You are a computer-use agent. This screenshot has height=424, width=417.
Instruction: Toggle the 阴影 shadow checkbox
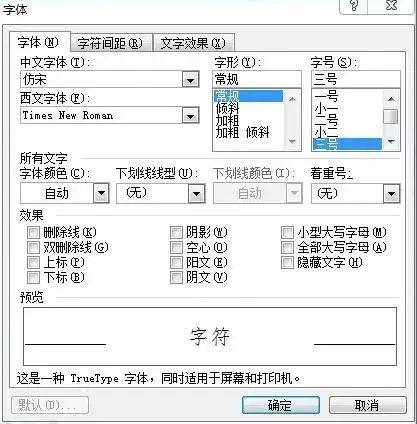(176, 232)
